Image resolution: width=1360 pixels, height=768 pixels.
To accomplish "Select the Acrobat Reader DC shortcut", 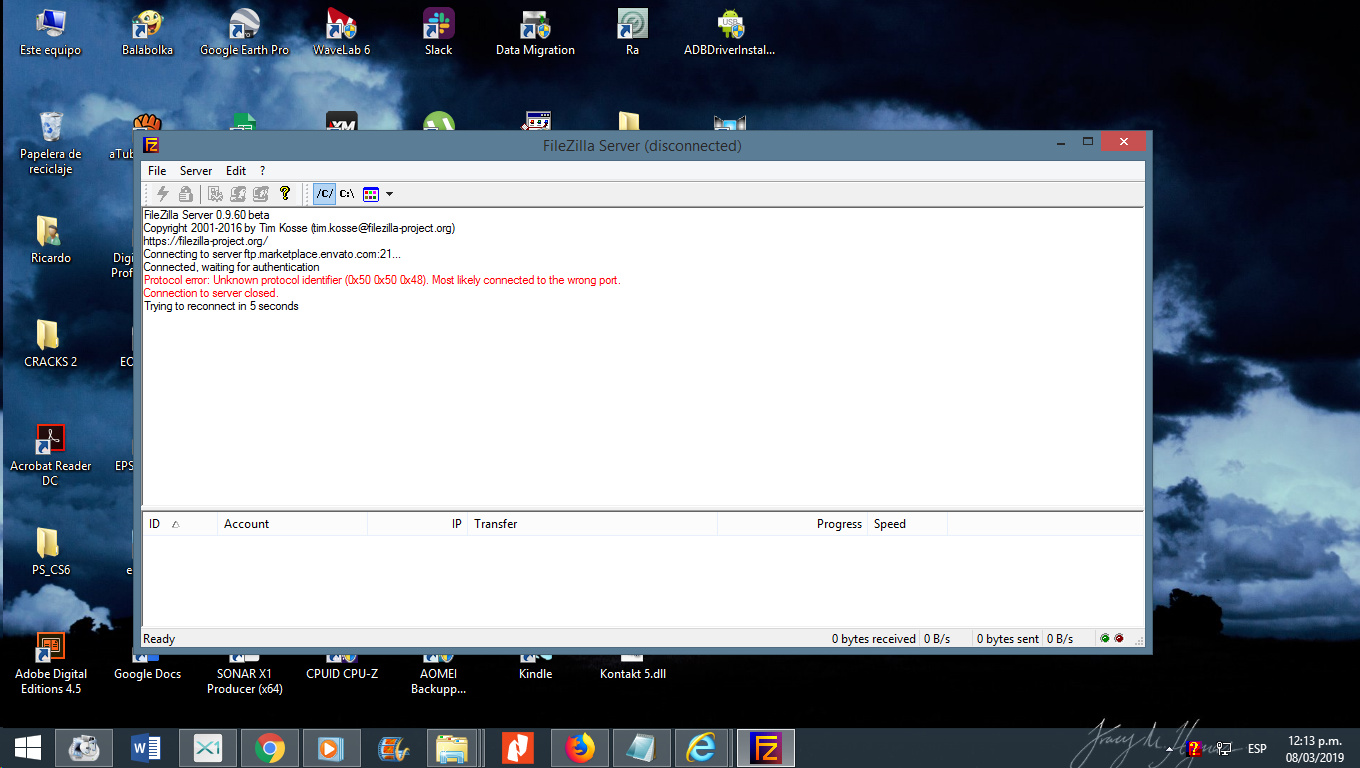I will pyautogui.click(x=51, y=455).
